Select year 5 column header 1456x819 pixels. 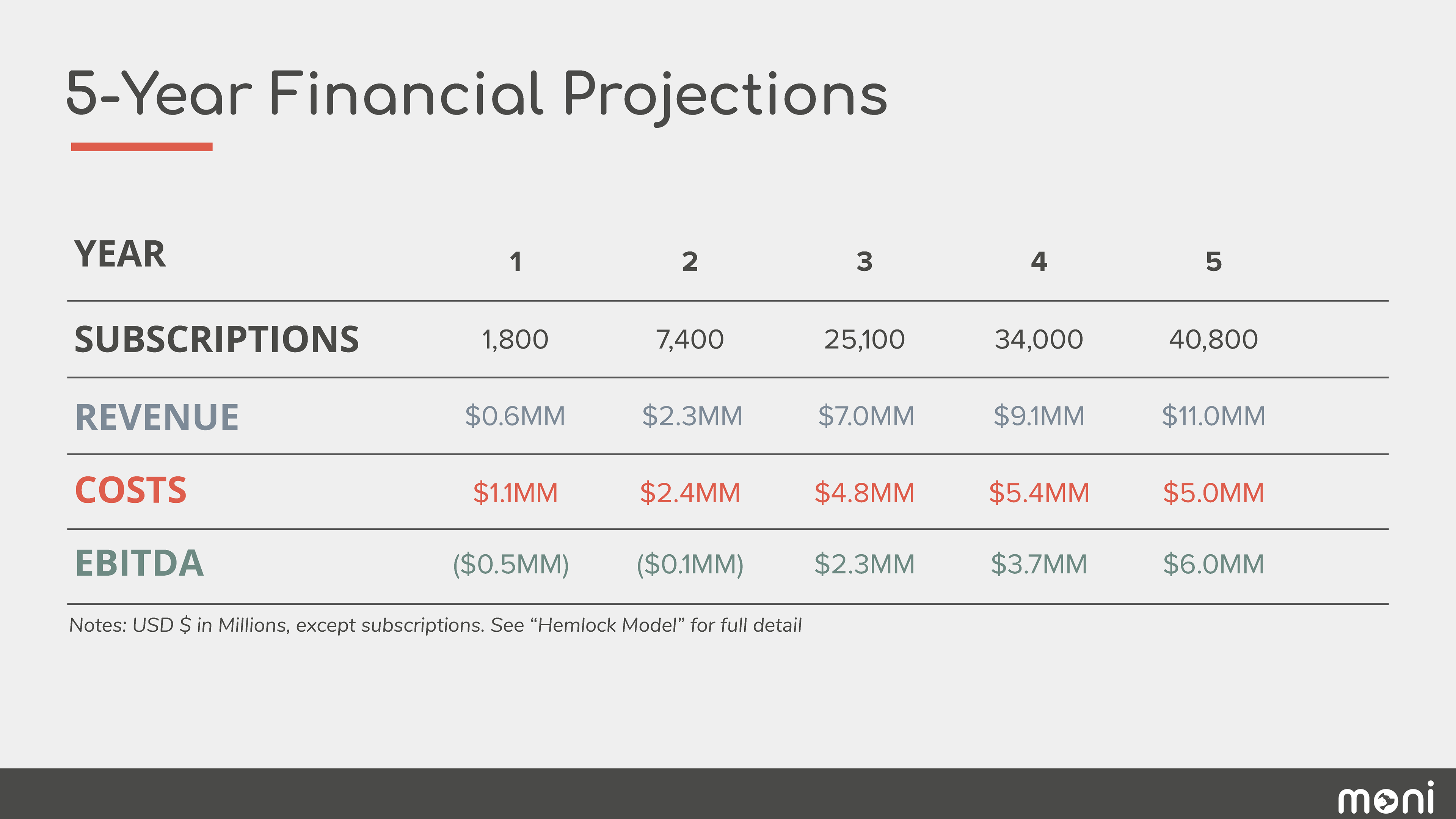click(1213, 262)
